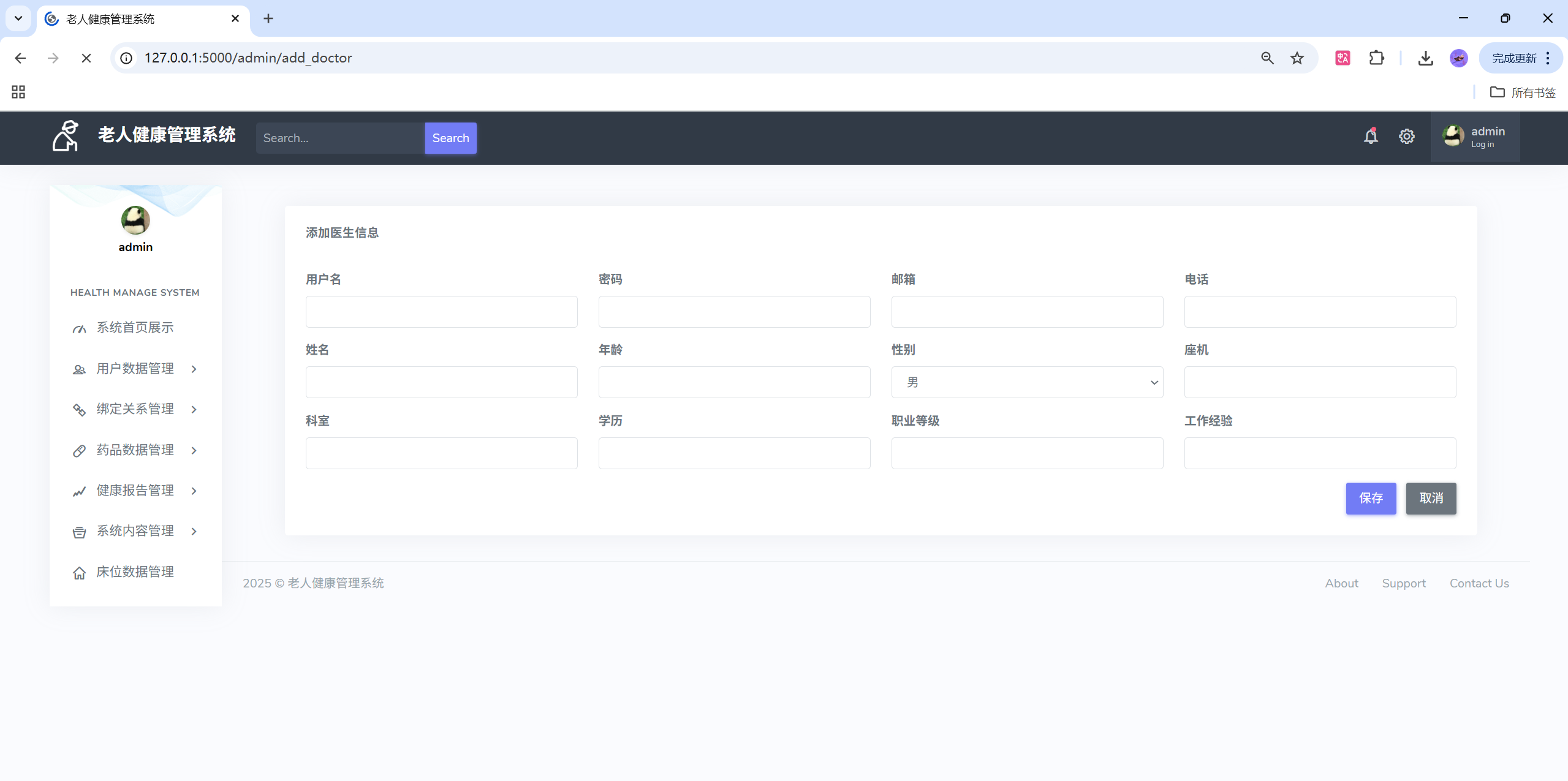This screenshot has height=781, width=1568.
Task: Click the notification bell icon
Action: click(1371, 137)
